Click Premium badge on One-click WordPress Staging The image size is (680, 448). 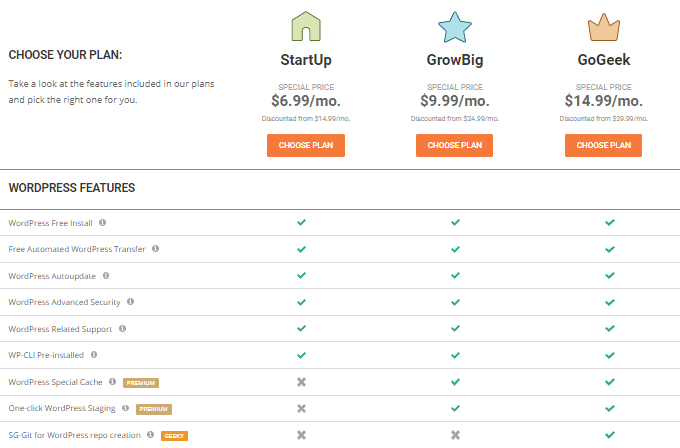point(153,408)
